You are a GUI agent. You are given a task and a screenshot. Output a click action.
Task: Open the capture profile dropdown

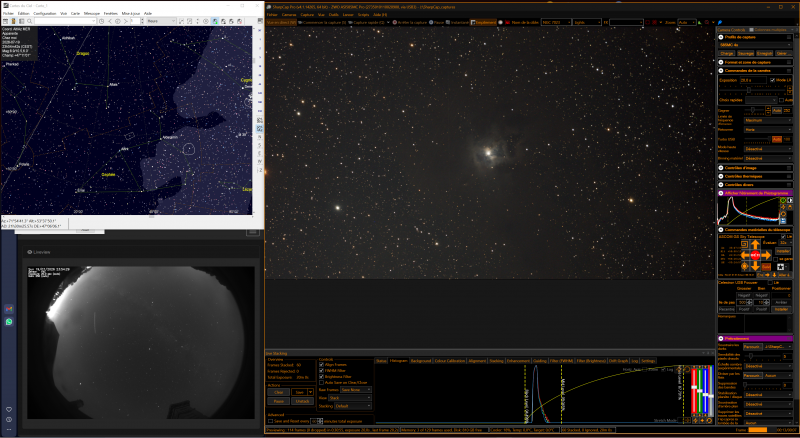[755, 44]
